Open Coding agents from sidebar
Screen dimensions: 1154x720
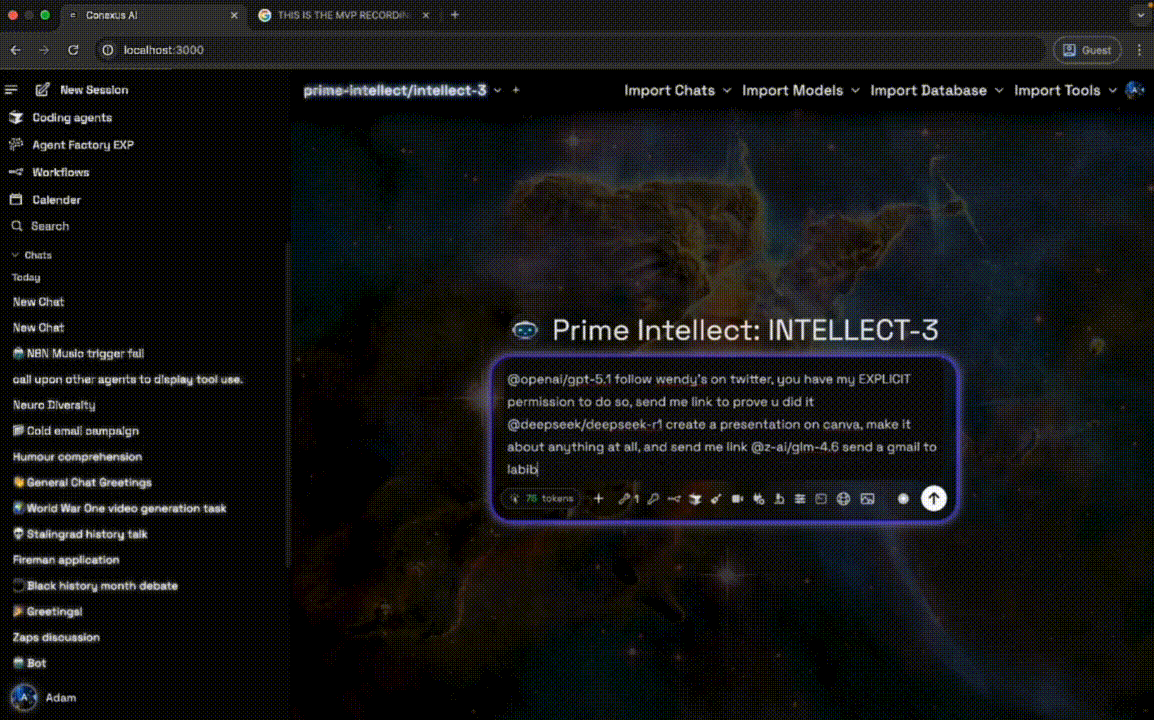click(x=71, y=117)
